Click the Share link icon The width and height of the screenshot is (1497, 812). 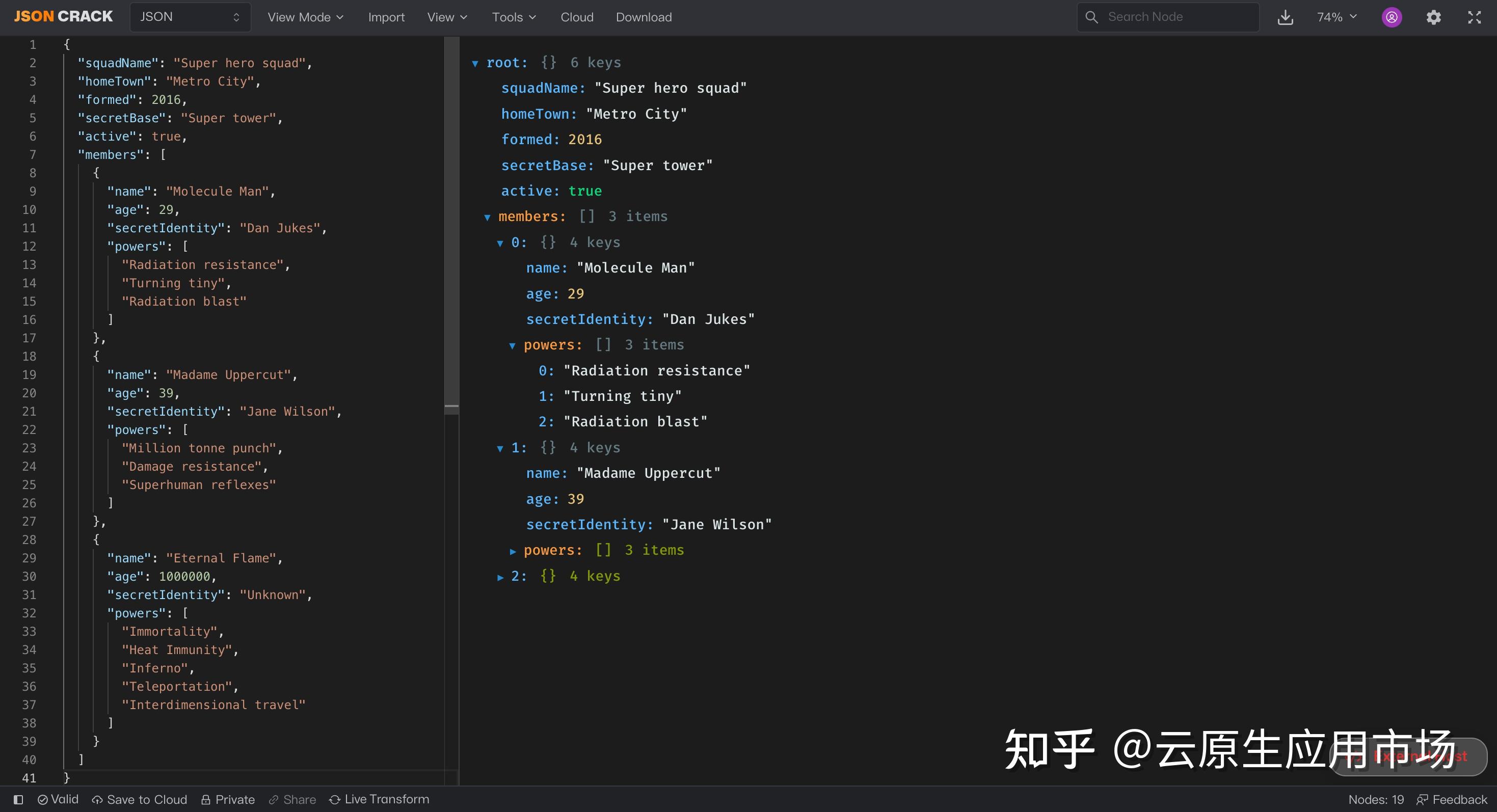coord(274,799)
